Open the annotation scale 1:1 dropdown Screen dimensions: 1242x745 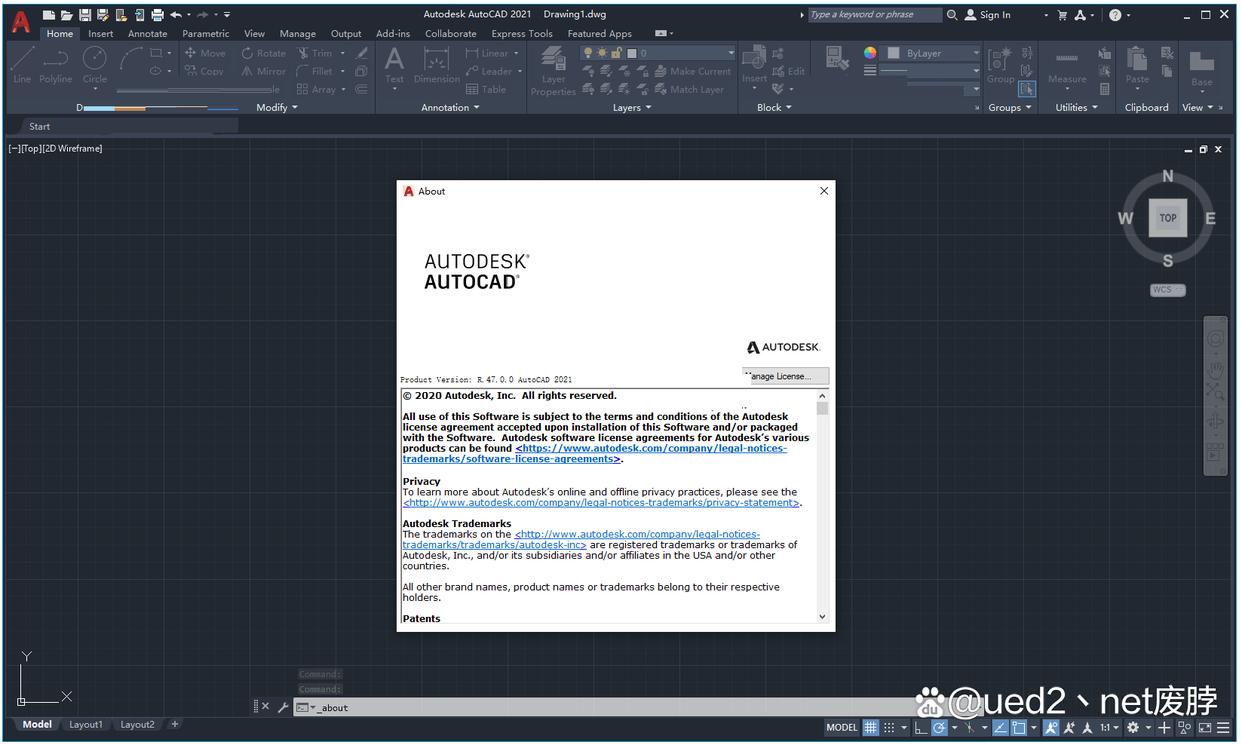1109,727
